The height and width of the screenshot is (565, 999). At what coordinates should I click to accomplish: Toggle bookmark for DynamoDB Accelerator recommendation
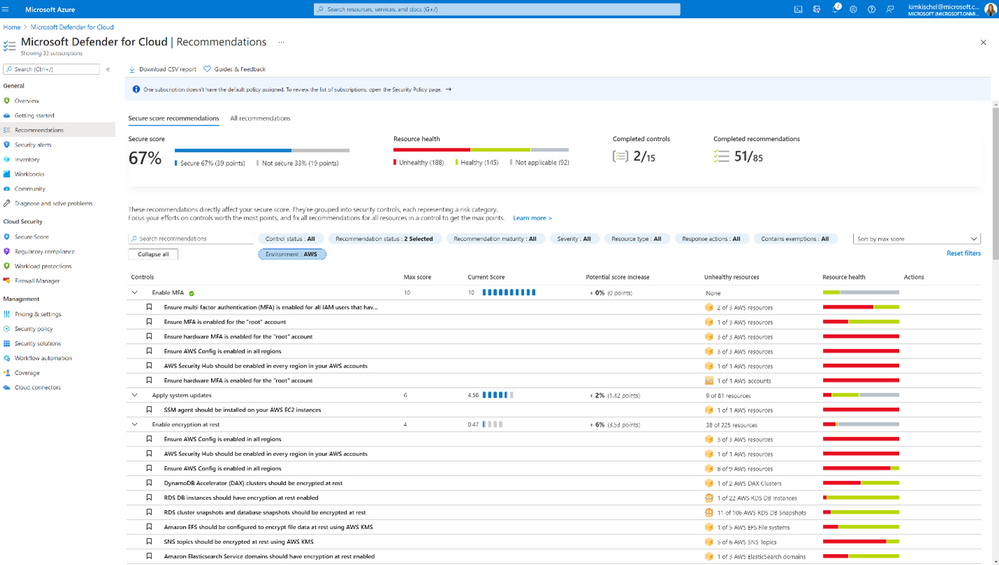(x=149, y=483)
